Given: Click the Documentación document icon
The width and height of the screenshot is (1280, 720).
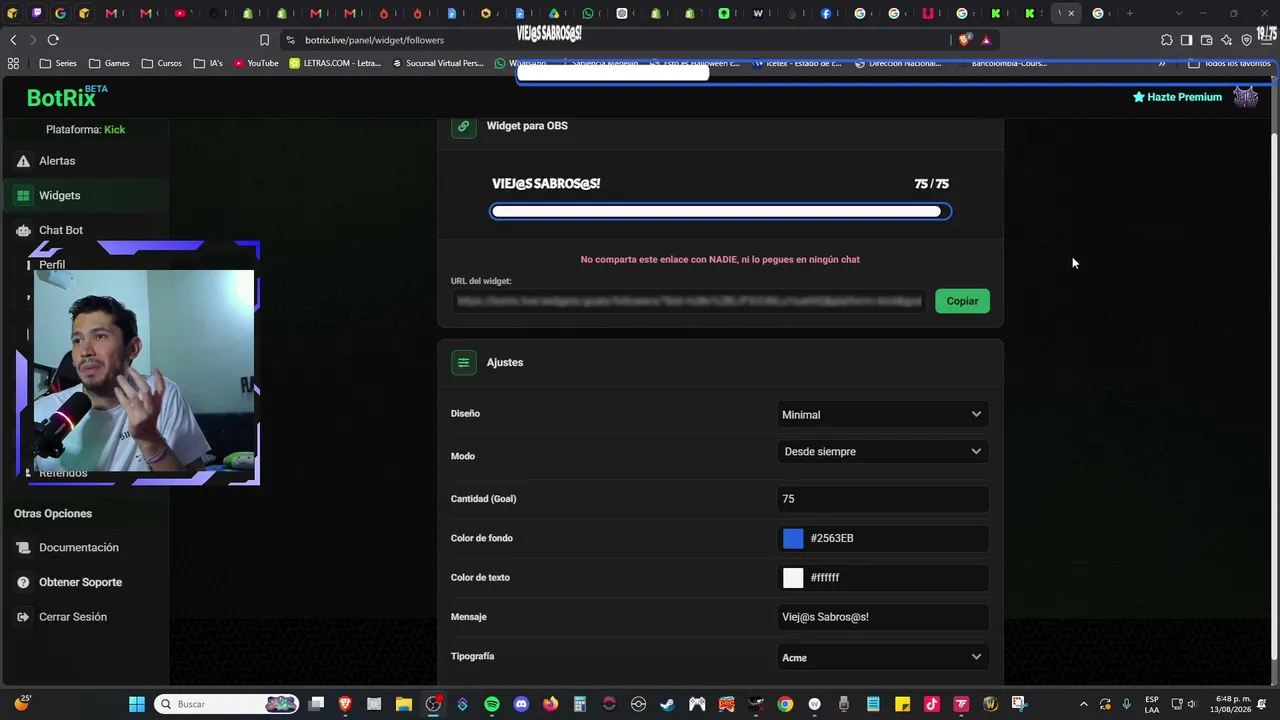Looking at the screenshot, I should [23, 548].
